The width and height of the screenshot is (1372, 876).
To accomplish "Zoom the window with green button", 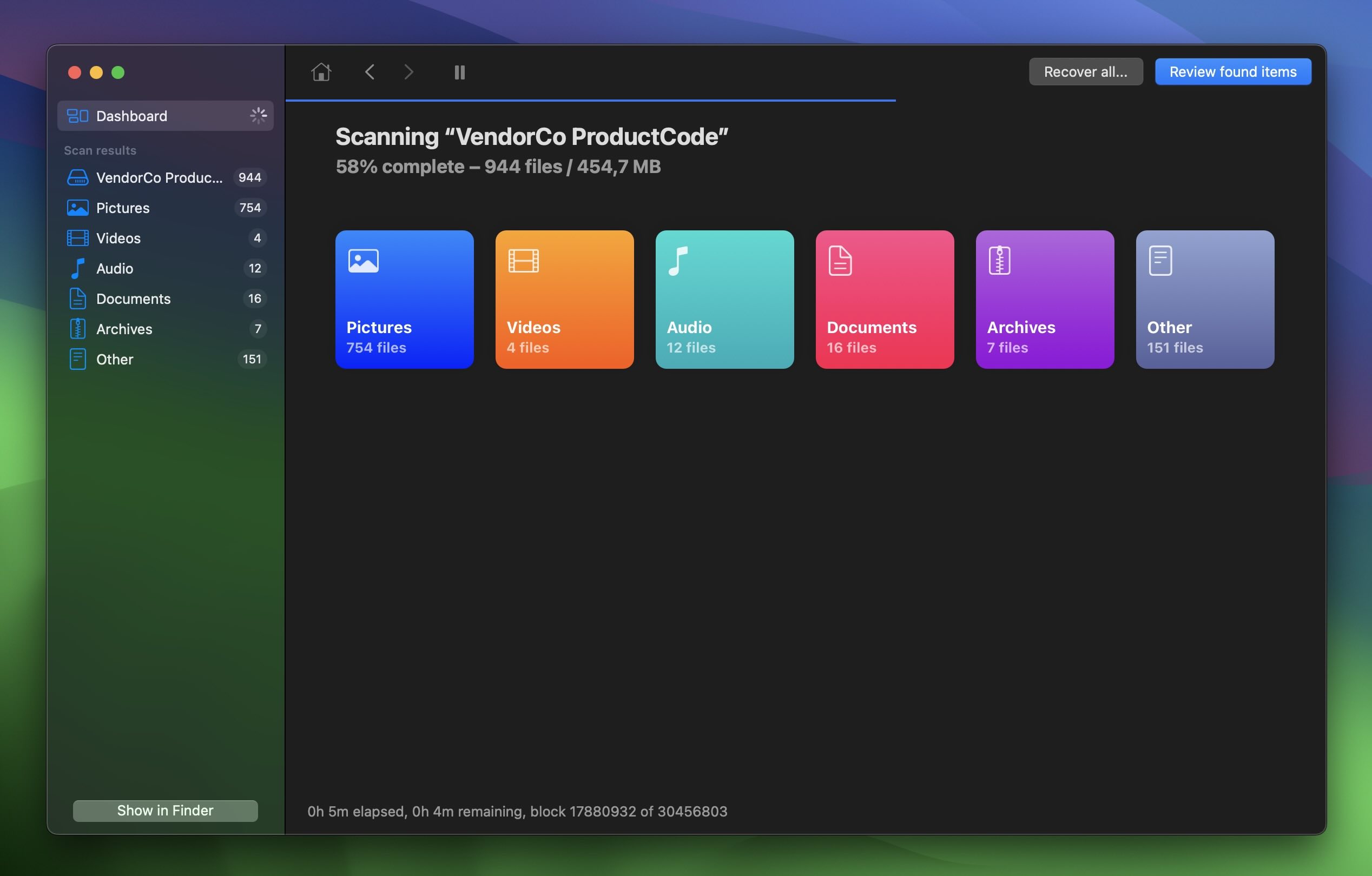I will [x=118, y=72].
